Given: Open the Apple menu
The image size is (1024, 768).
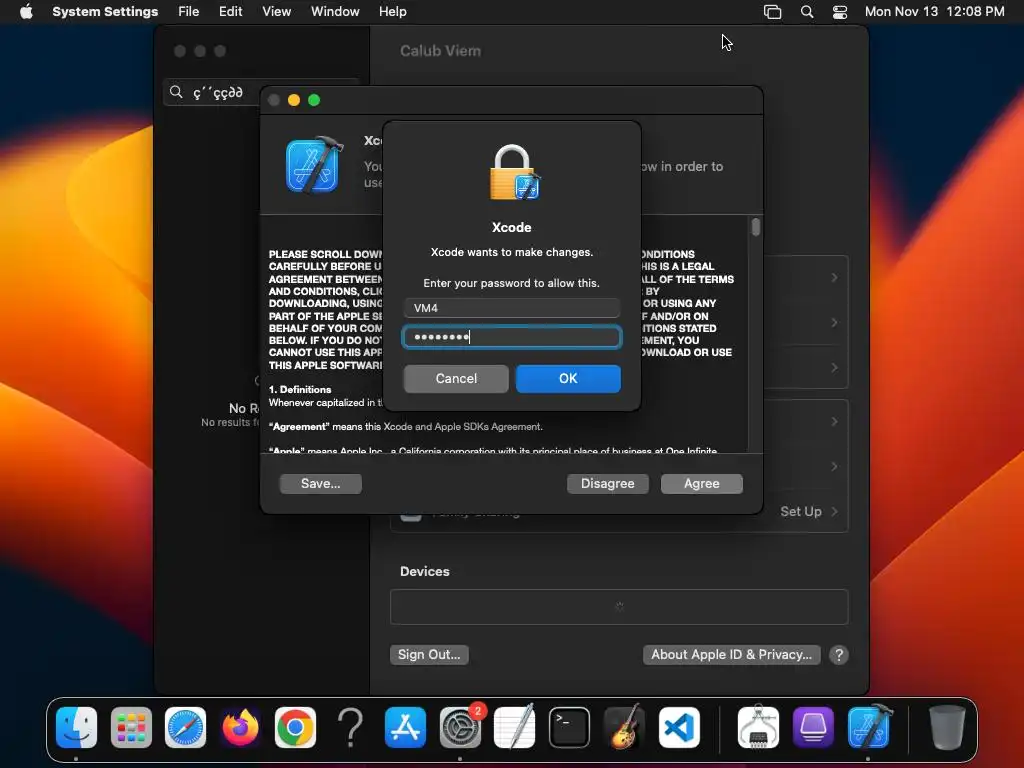Looking at the screenshot, I should coord(26,12).
